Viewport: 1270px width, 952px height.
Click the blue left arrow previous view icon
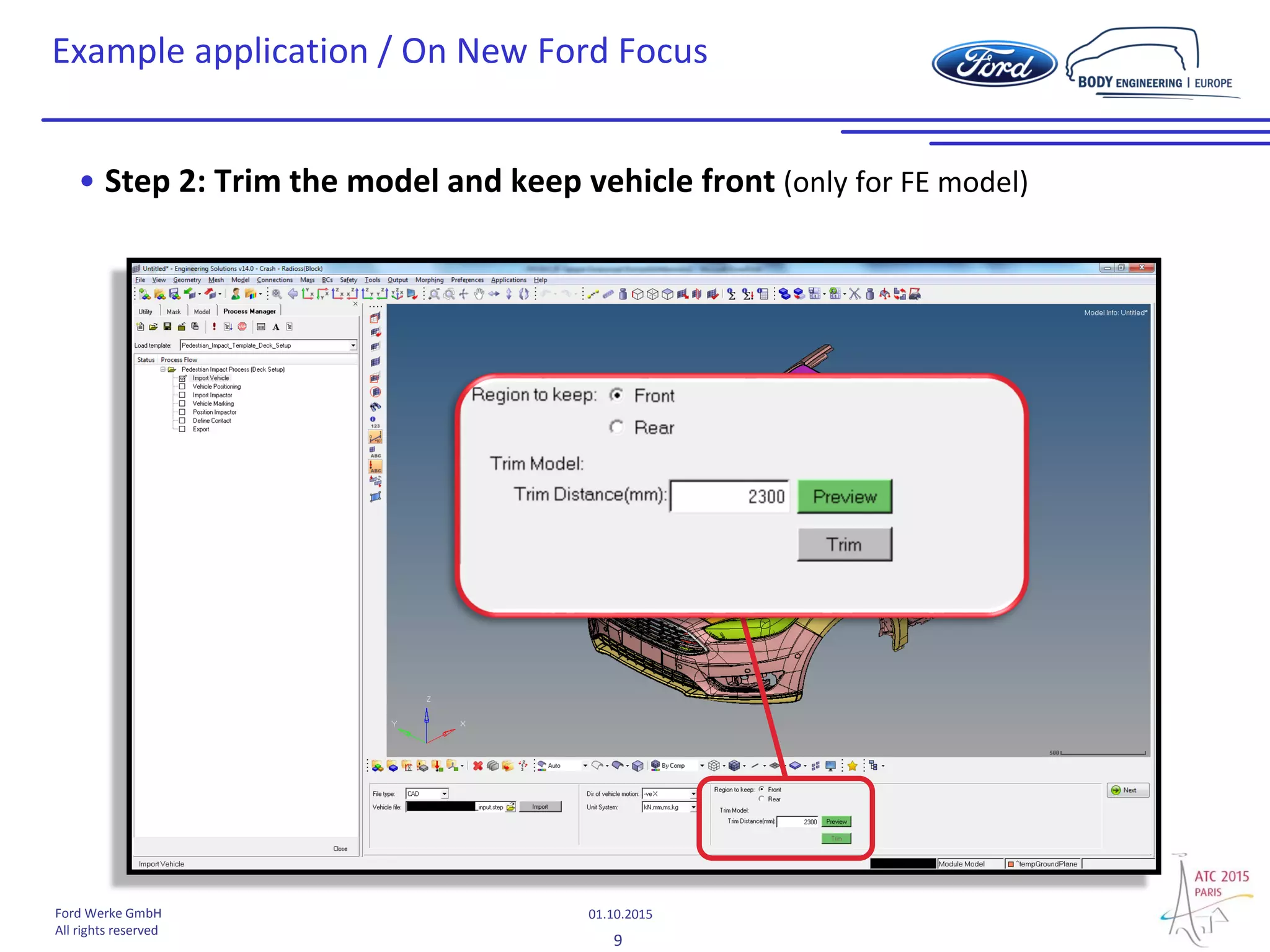point(293,294)
